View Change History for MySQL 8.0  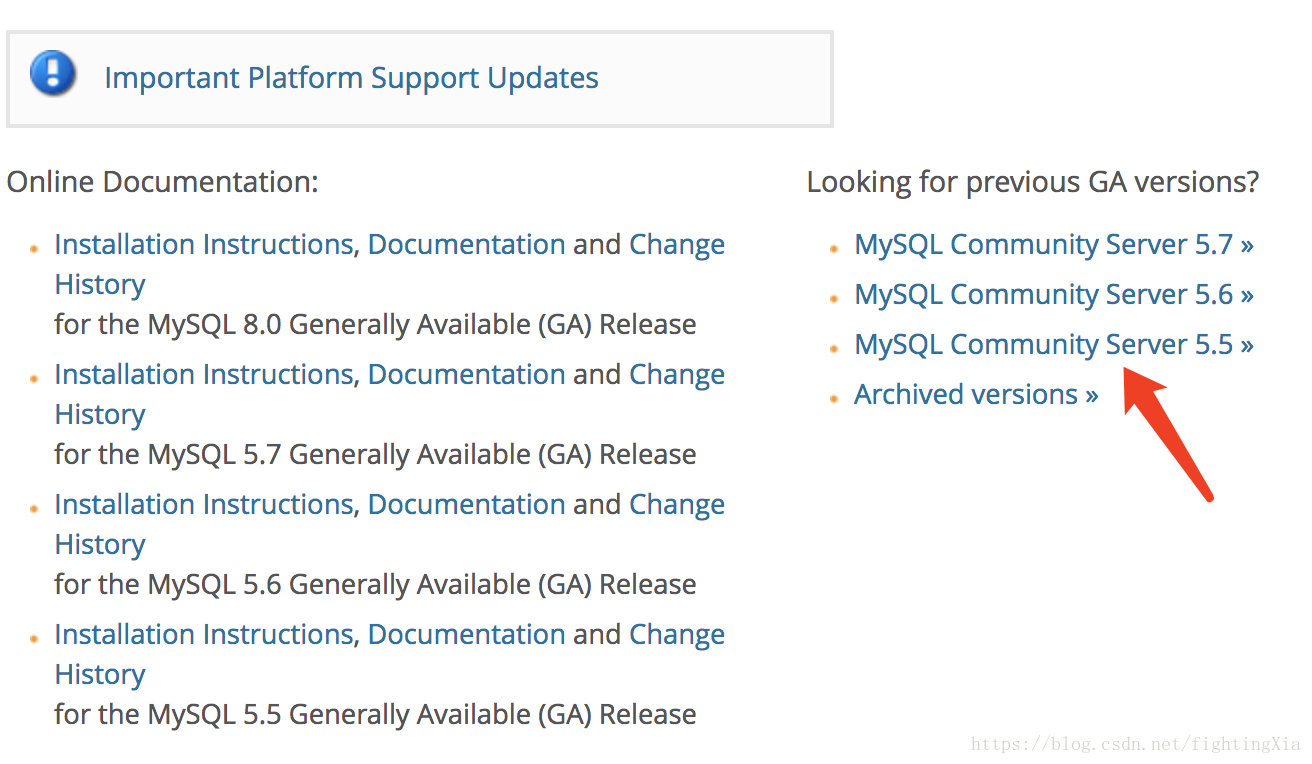coord(676,244)
